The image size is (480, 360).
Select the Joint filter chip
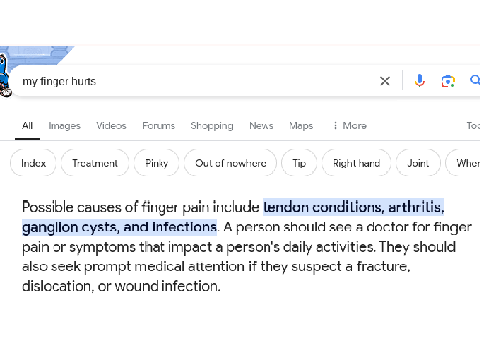coord(418,163)
